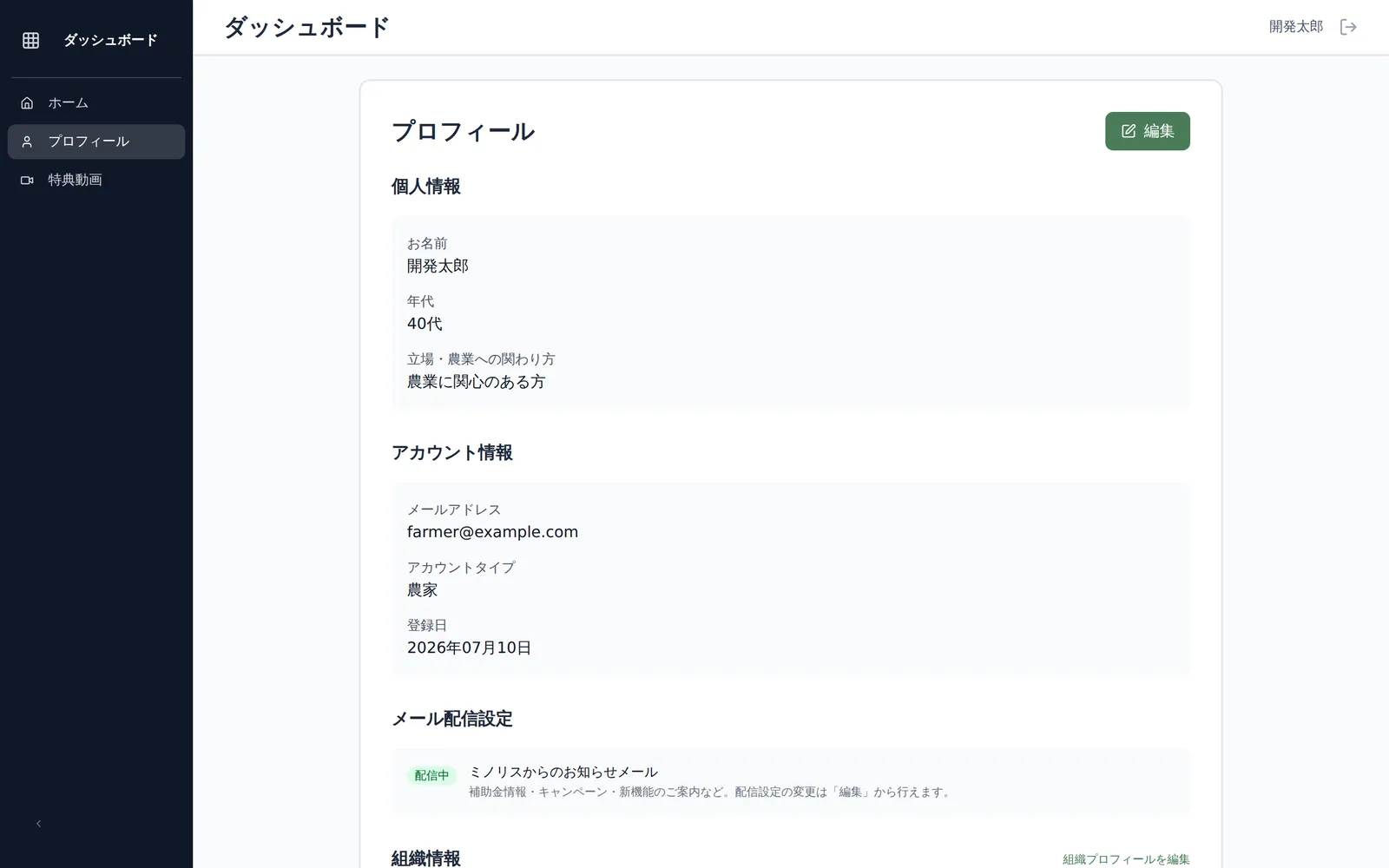Click the 個人情報 section heading
The width and height of the screenshot is (1389, 868).
425,187
